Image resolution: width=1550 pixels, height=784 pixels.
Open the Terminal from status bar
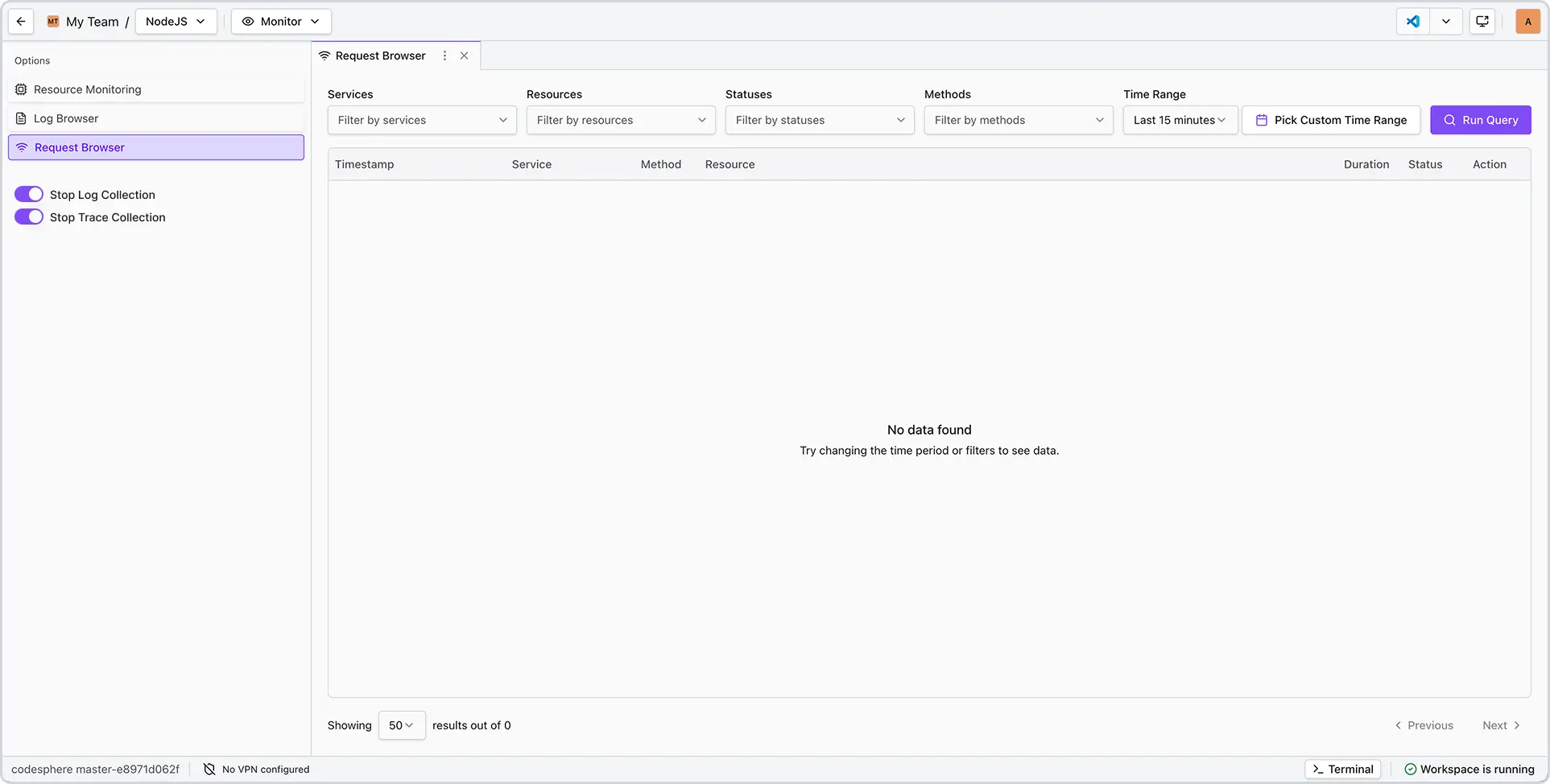pos(1343,770)
